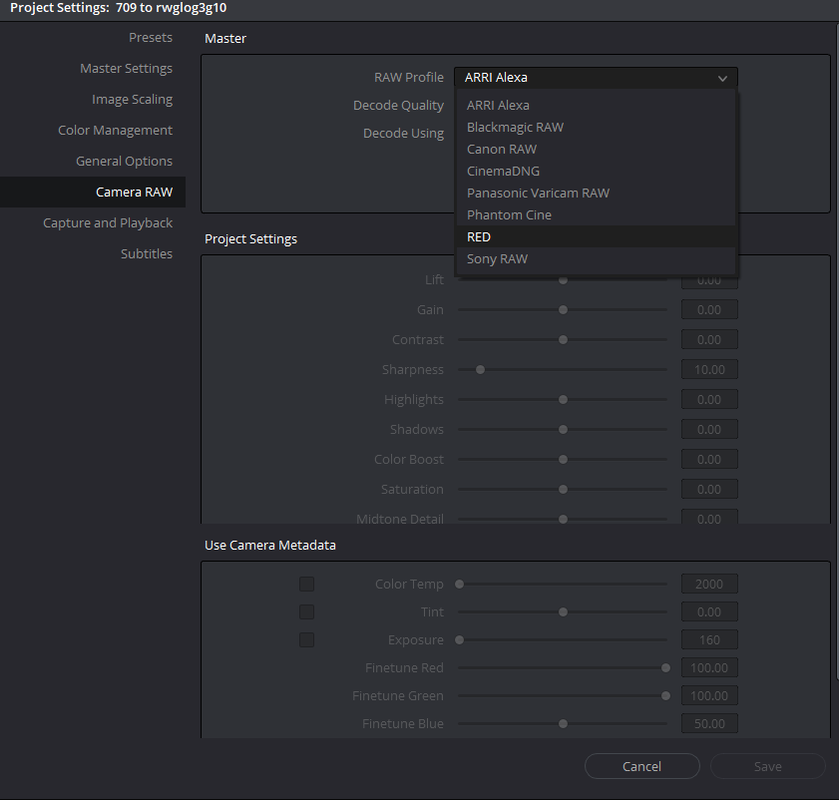Adjust the Gain slider handle
Viewport: 839px width, 800px height.
coord(563,310)
